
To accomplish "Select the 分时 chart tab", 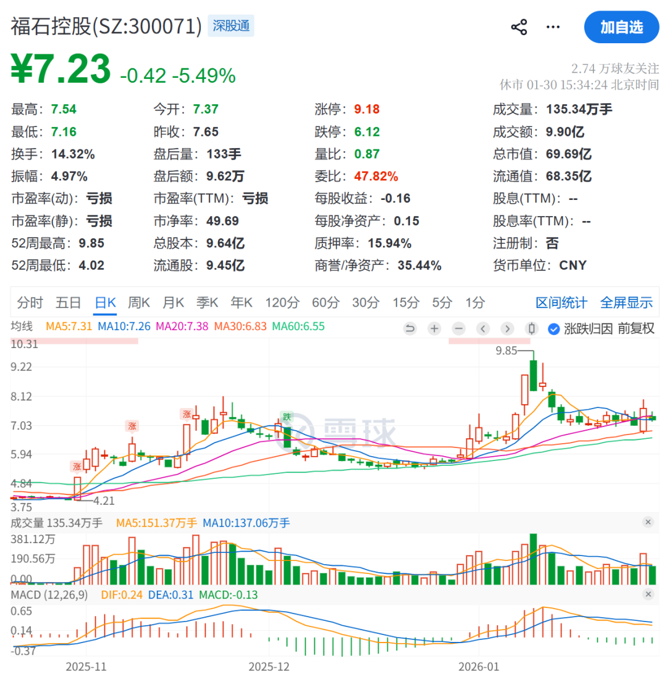I will coord(30,302).
